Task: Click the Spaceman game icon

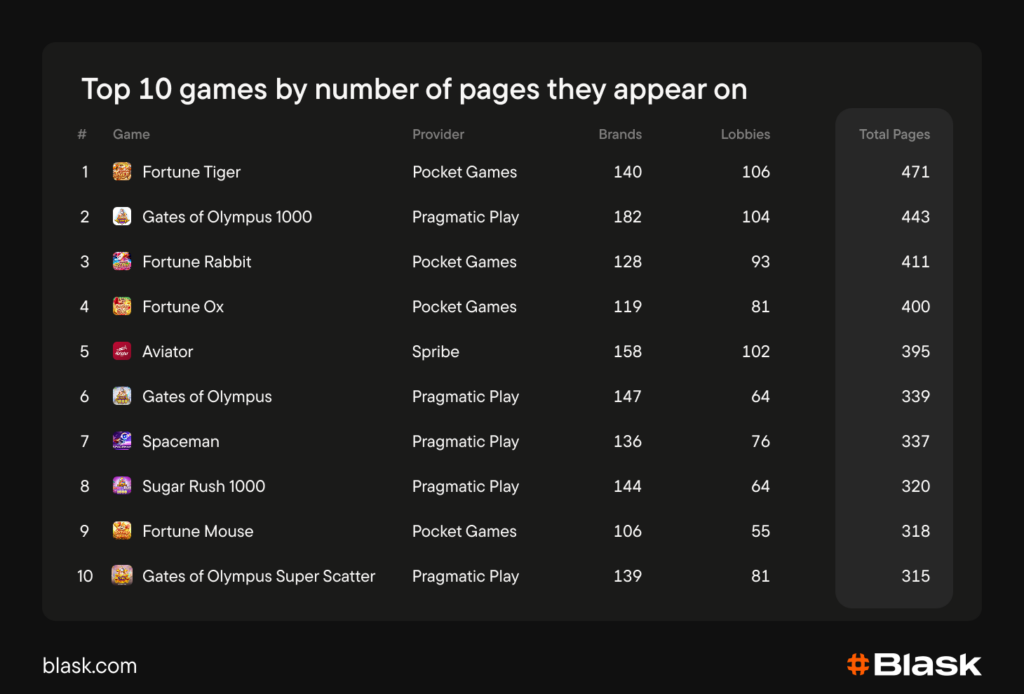Action: [x=122, y=441]
